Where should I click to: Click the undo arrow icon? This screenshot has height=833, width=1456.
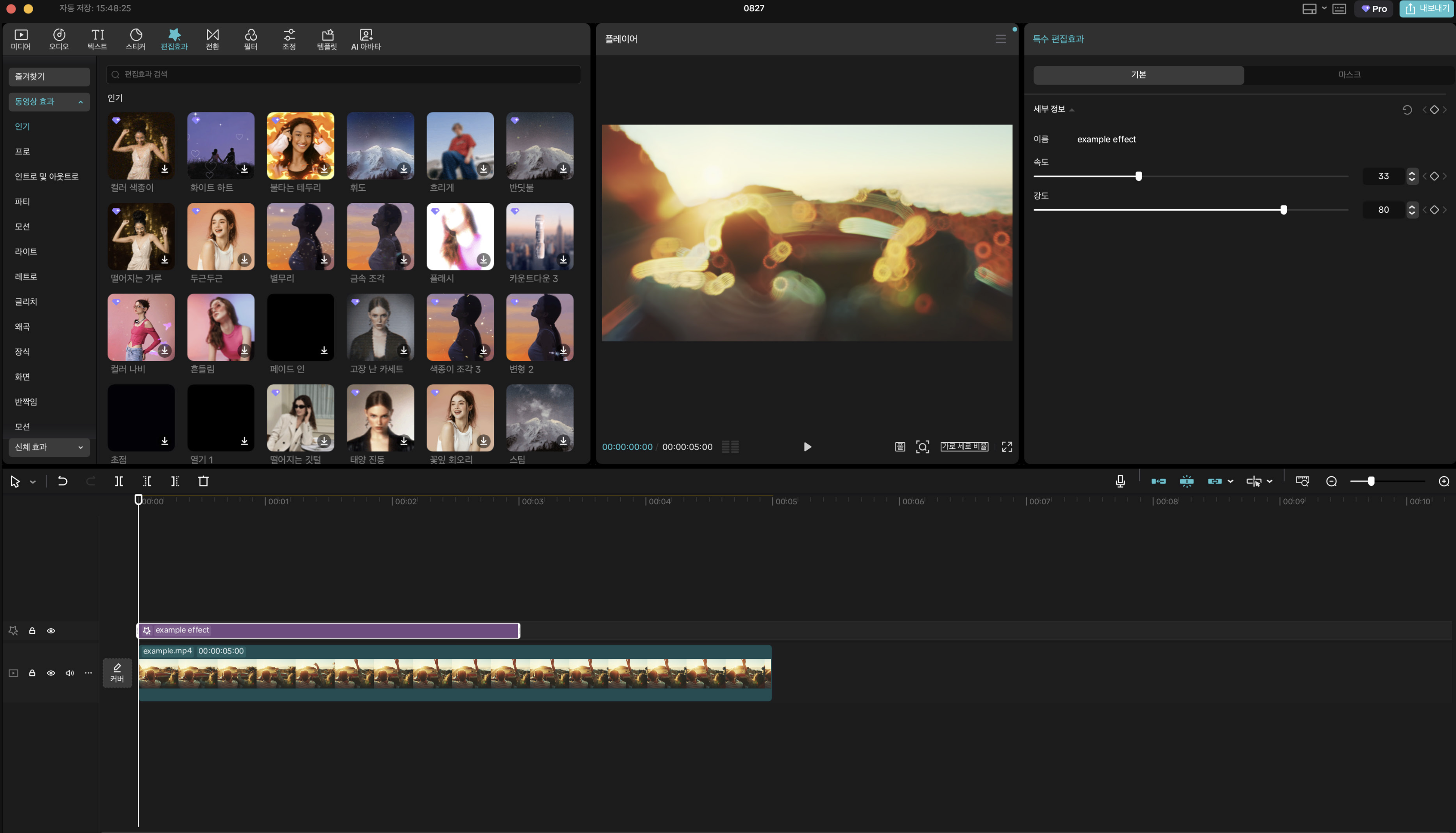(x=62, y=481)
